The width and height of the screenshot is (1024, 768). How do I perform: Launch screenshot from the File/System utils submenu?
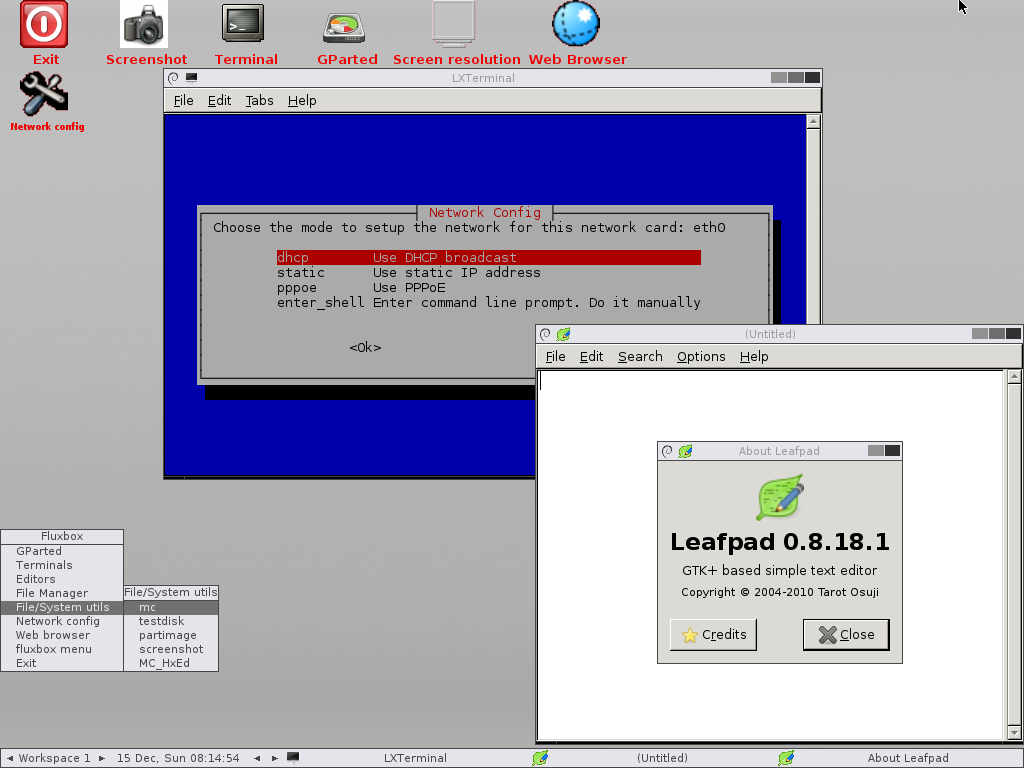pos(171,649)
